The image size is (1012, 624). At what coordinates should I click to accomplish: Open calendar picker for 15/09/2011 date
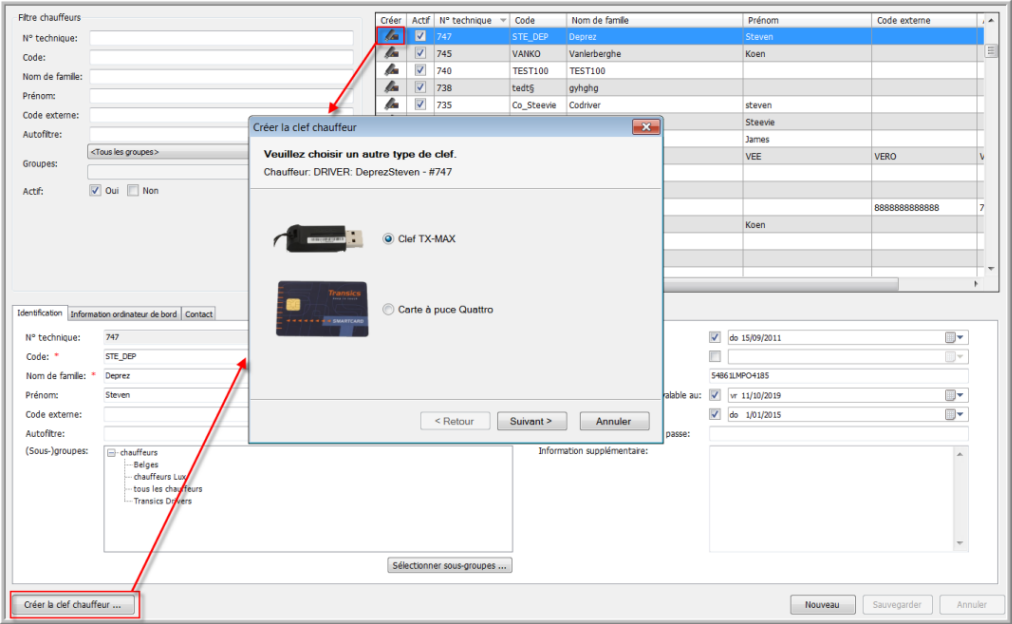[x=951, y=337]
